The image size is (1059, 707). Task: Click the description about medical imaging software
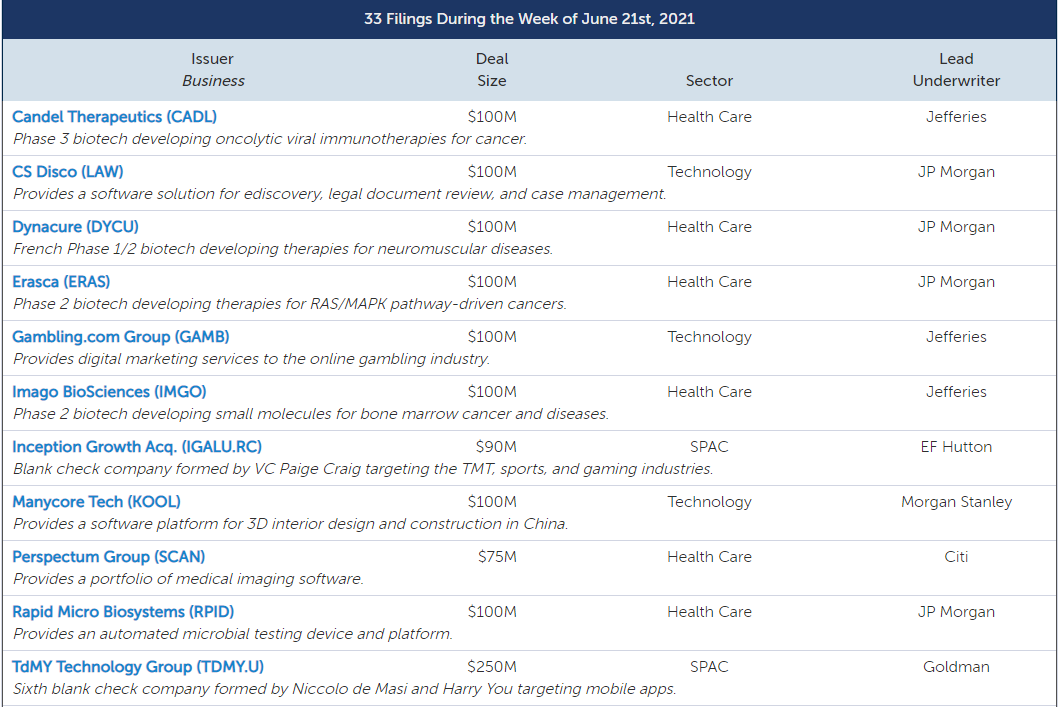click(x=188, y=579)
